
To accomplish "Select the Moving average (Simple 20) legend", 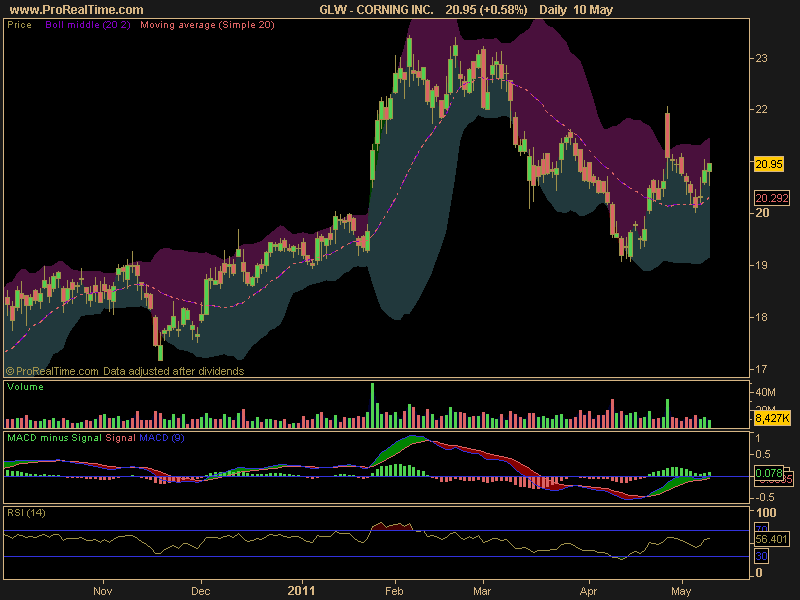I will point(207,25).
